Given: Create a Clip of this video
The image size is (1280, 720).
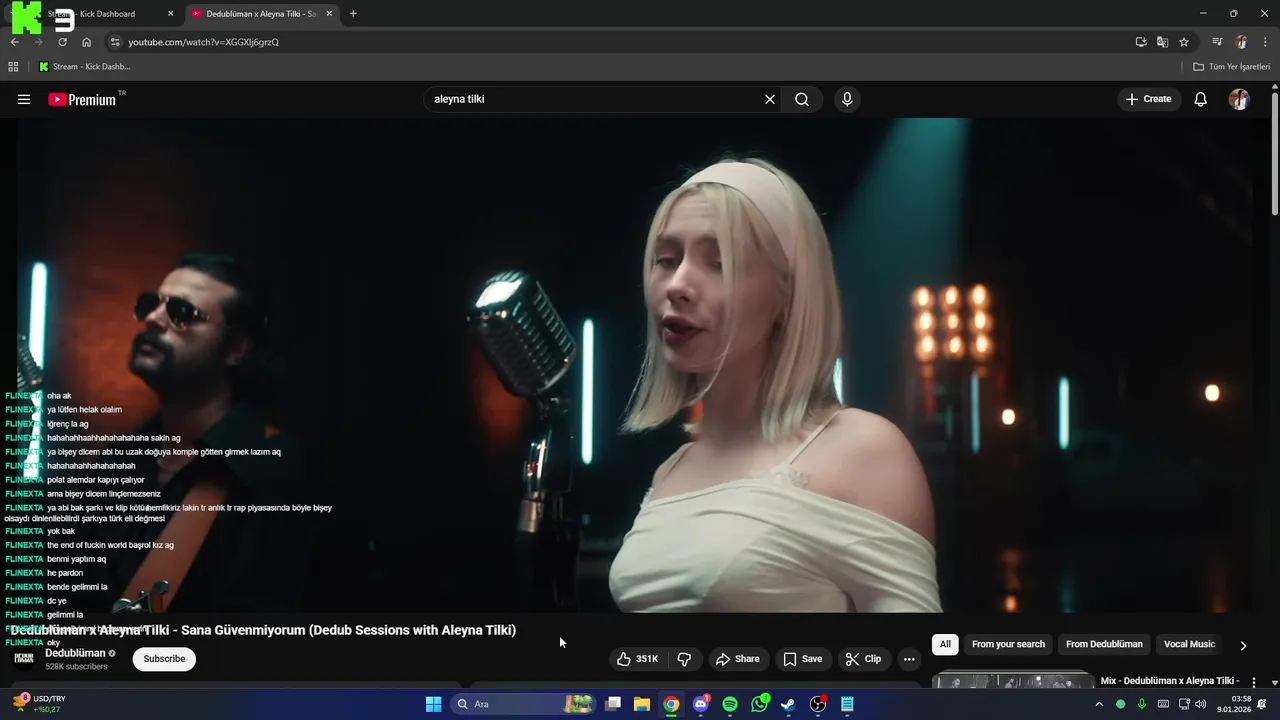Looking at the screenshot, I should (863, 659).
